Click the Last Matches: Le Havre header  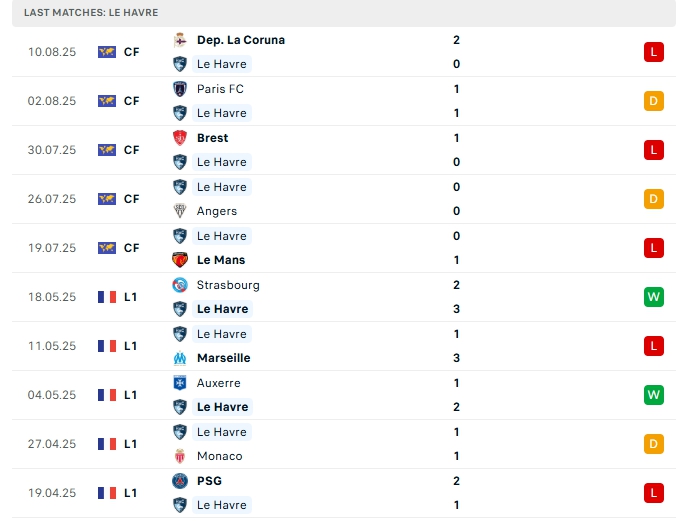click(x=91, y=12)
